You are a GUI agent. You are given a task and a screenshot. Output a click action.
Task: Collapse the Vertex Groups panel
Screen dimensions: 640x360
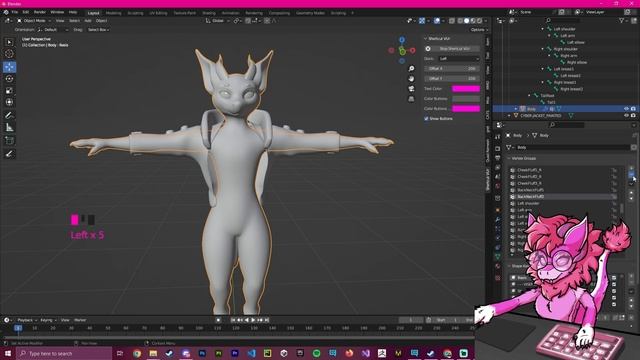pos(524,158)
